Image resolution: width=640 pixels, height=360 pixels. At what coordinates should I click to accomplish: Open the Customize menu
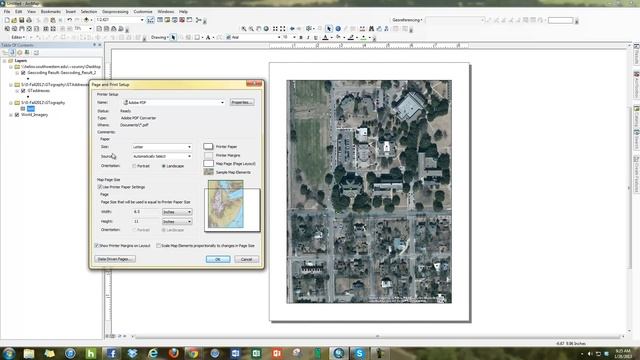(x=143, y=11)
